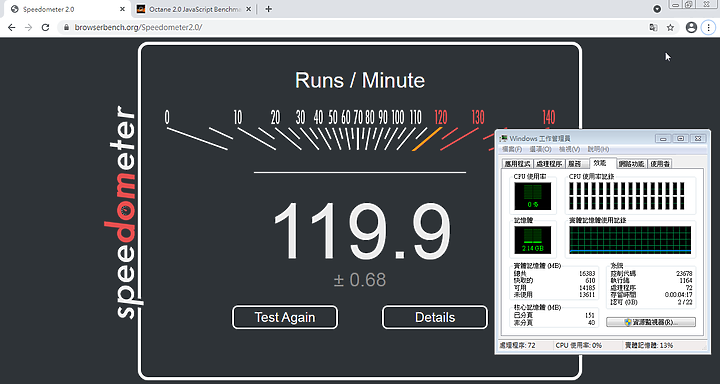The width and height of the screenshot is (720, 384).
Task: Open Chrome's three-dot menu
Action: [x=708, y=28]
